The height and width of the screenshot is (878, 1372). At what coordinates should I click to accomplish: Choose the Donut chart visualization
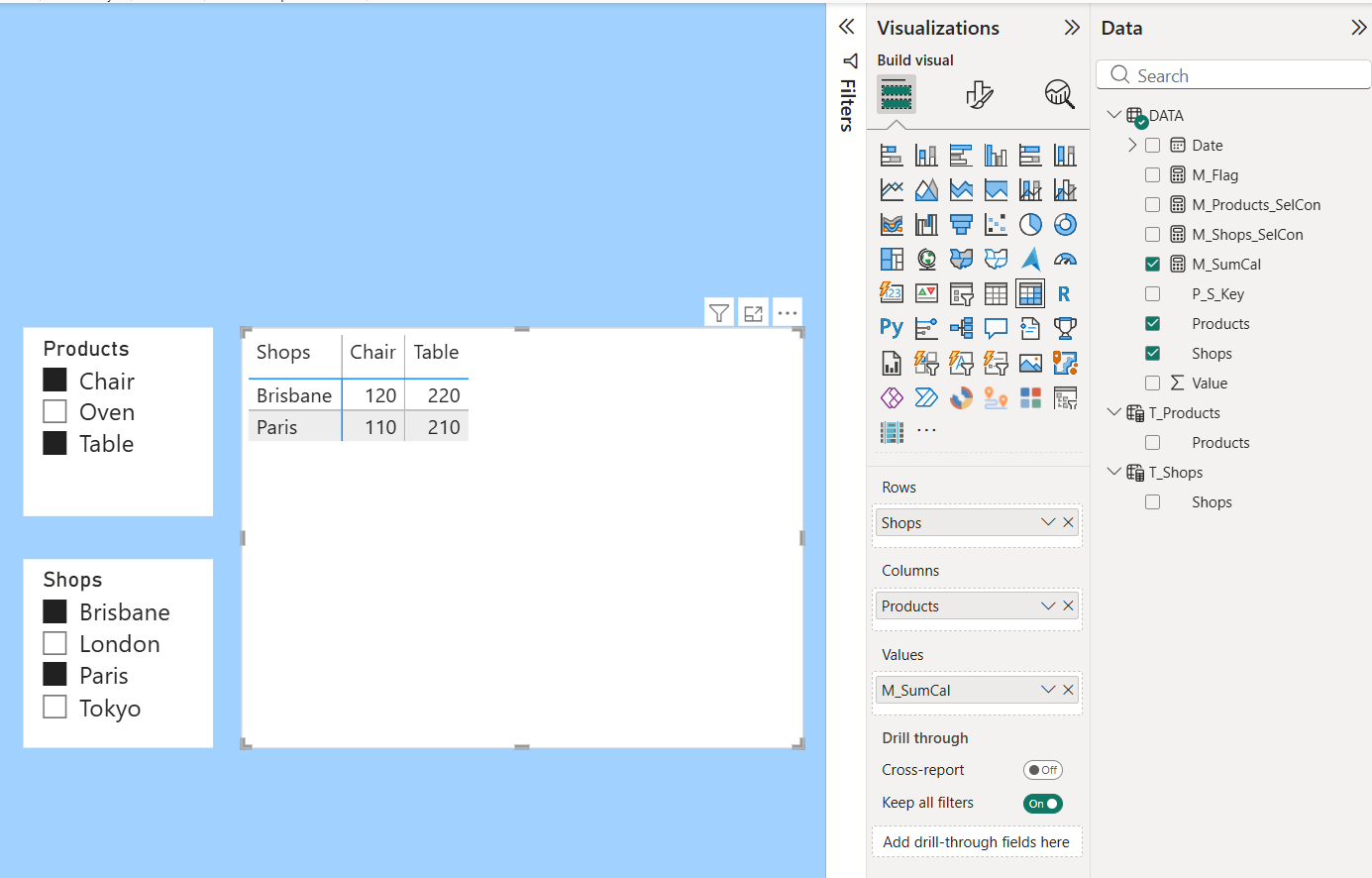coord(1065,224)
